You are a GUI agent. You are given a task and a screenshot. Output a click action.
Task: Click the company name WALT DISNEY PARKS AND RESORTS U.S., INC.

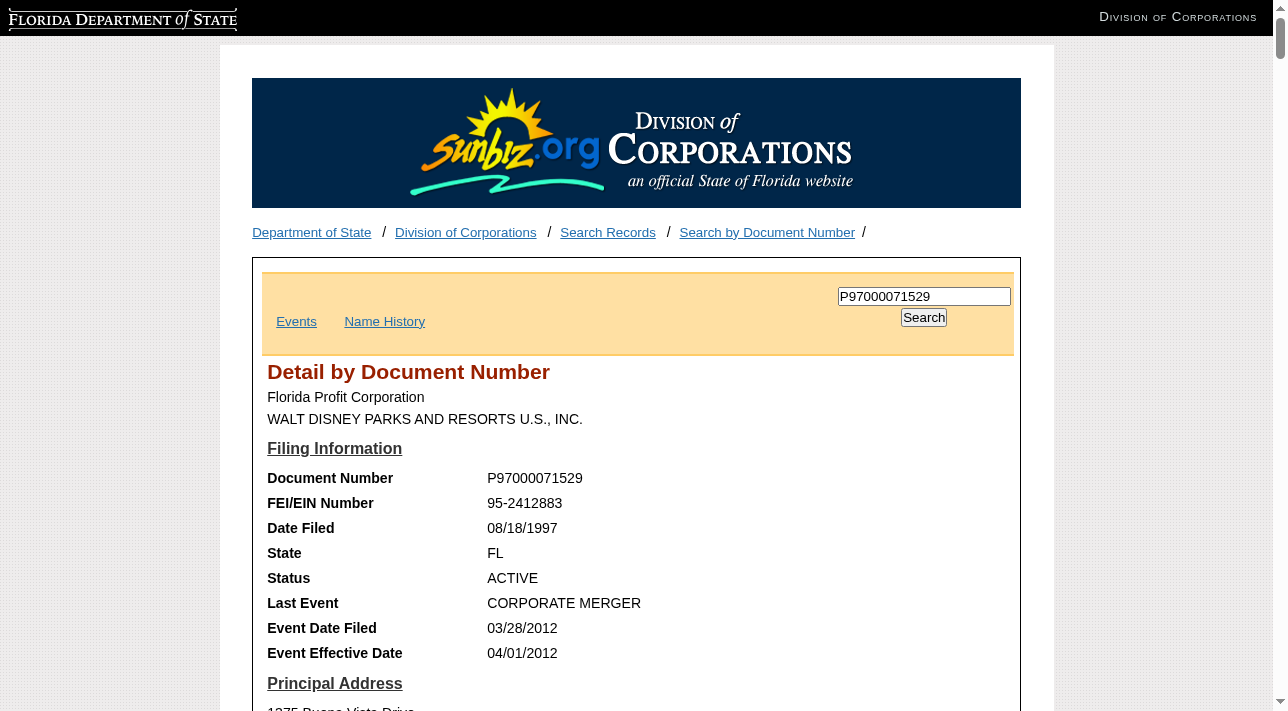(x=425, y=420)
